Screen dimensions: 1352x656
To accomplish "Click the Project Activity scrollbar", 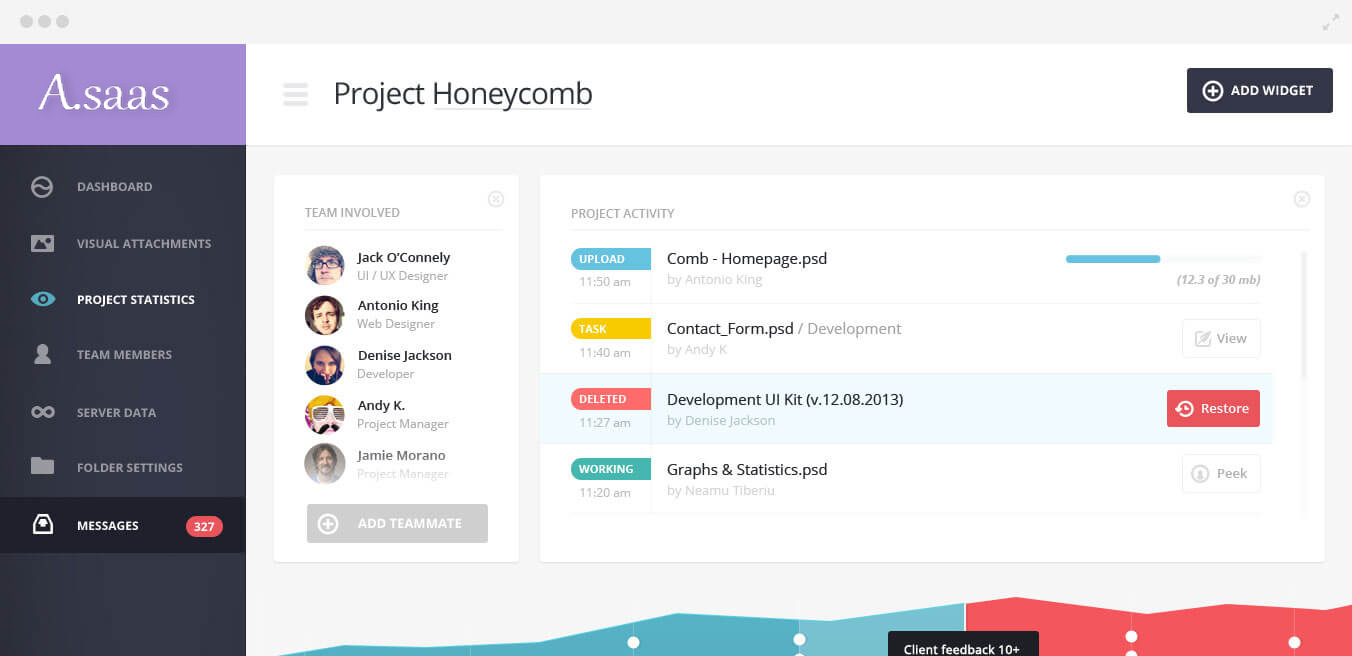I will click(x=1303, y=315).
